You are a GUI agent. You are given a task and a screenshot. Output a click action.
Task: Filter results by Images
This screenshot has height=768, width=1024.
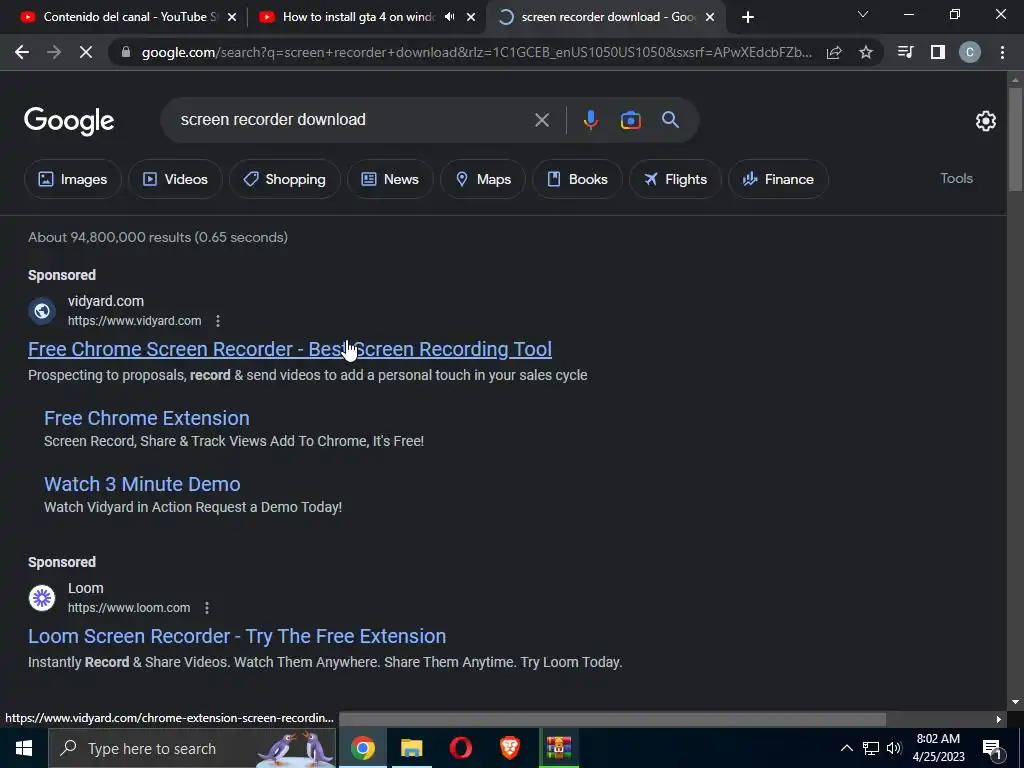tap(72, 179)
